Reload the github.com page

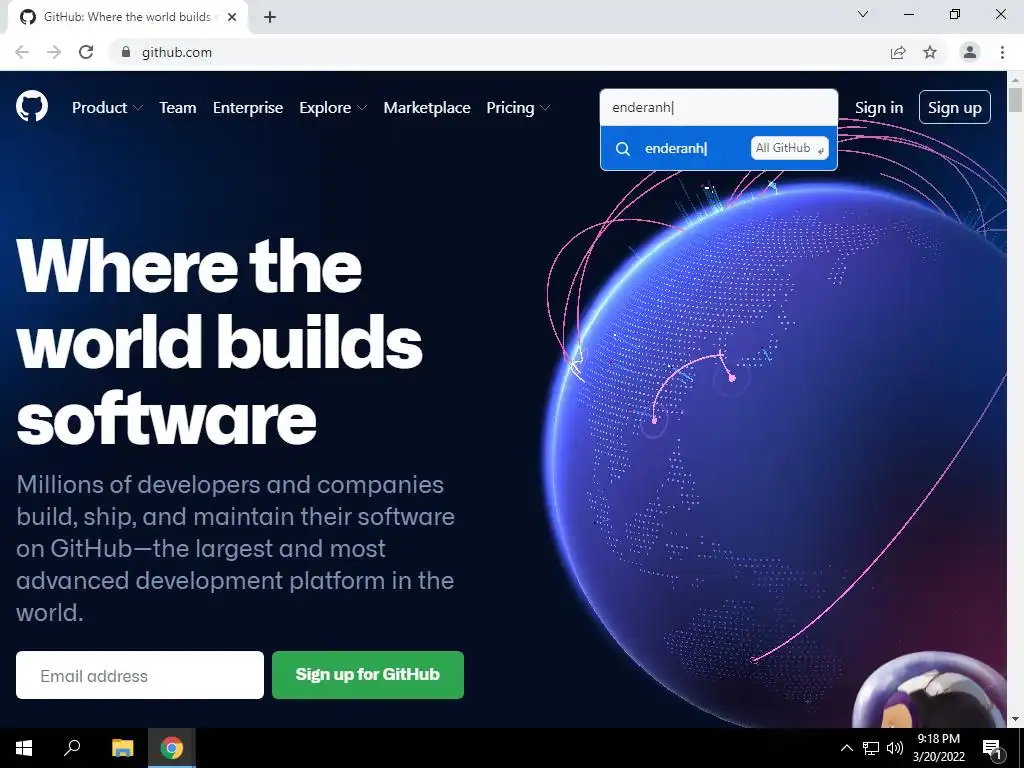[86, 52]
